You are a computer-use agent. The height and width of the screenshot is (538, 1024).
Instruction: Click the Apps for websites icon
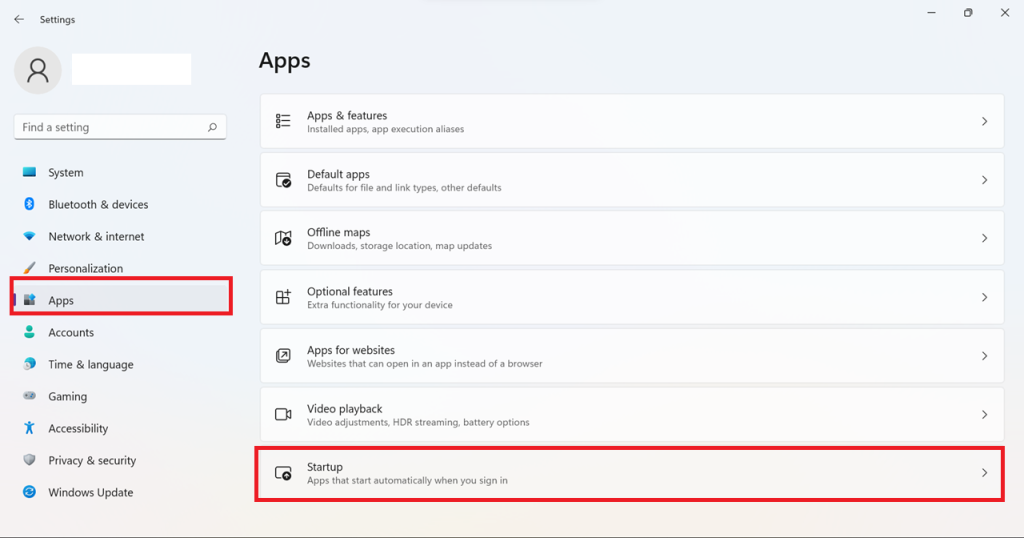pos(283,356)
